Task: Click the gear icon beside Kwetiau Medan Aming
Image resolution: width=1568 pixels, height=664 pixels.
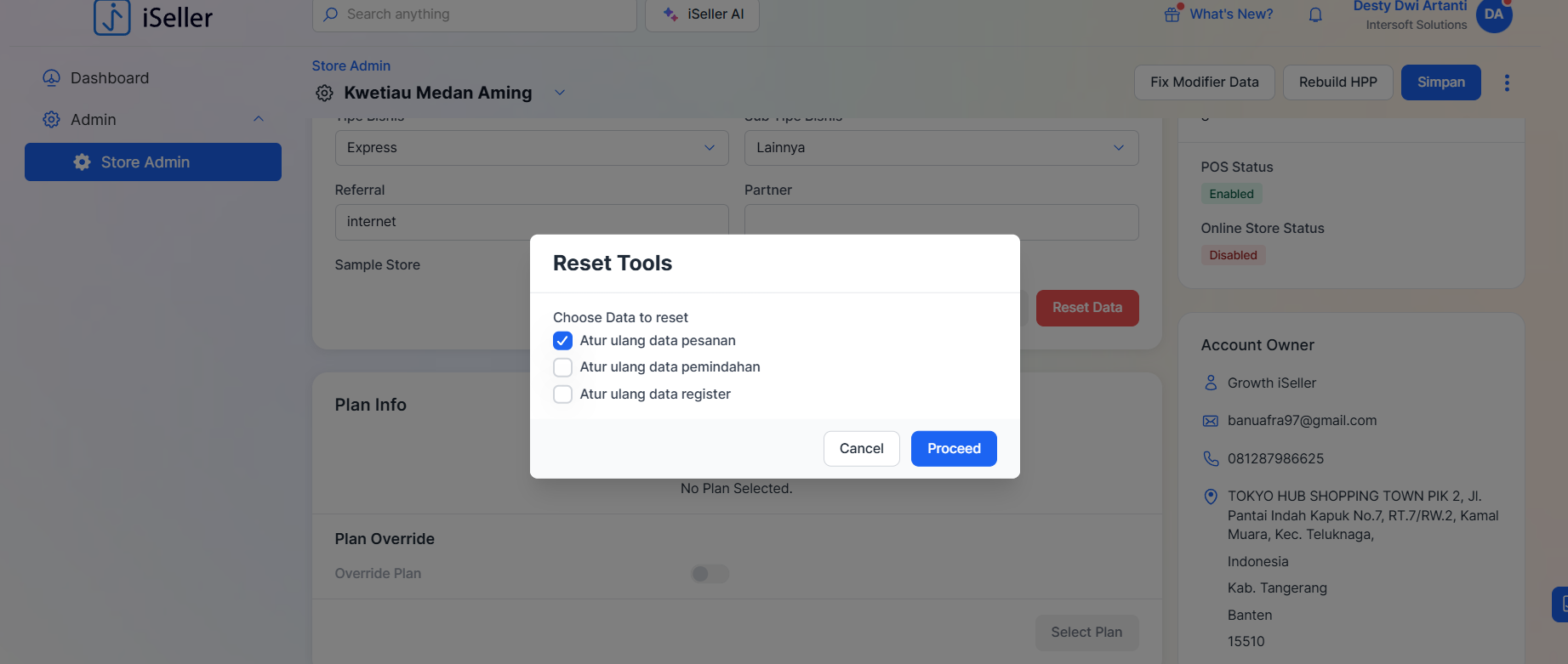Action: pyautogui.click(x=324, y=94)
